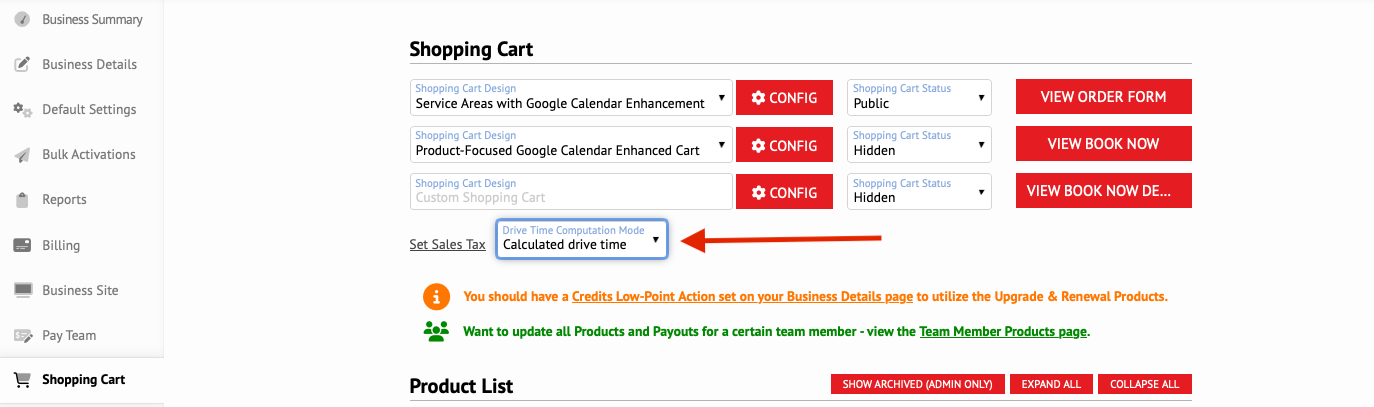
Task: Open the Service Areas cart design dropdown
Action: coord(571,97)
